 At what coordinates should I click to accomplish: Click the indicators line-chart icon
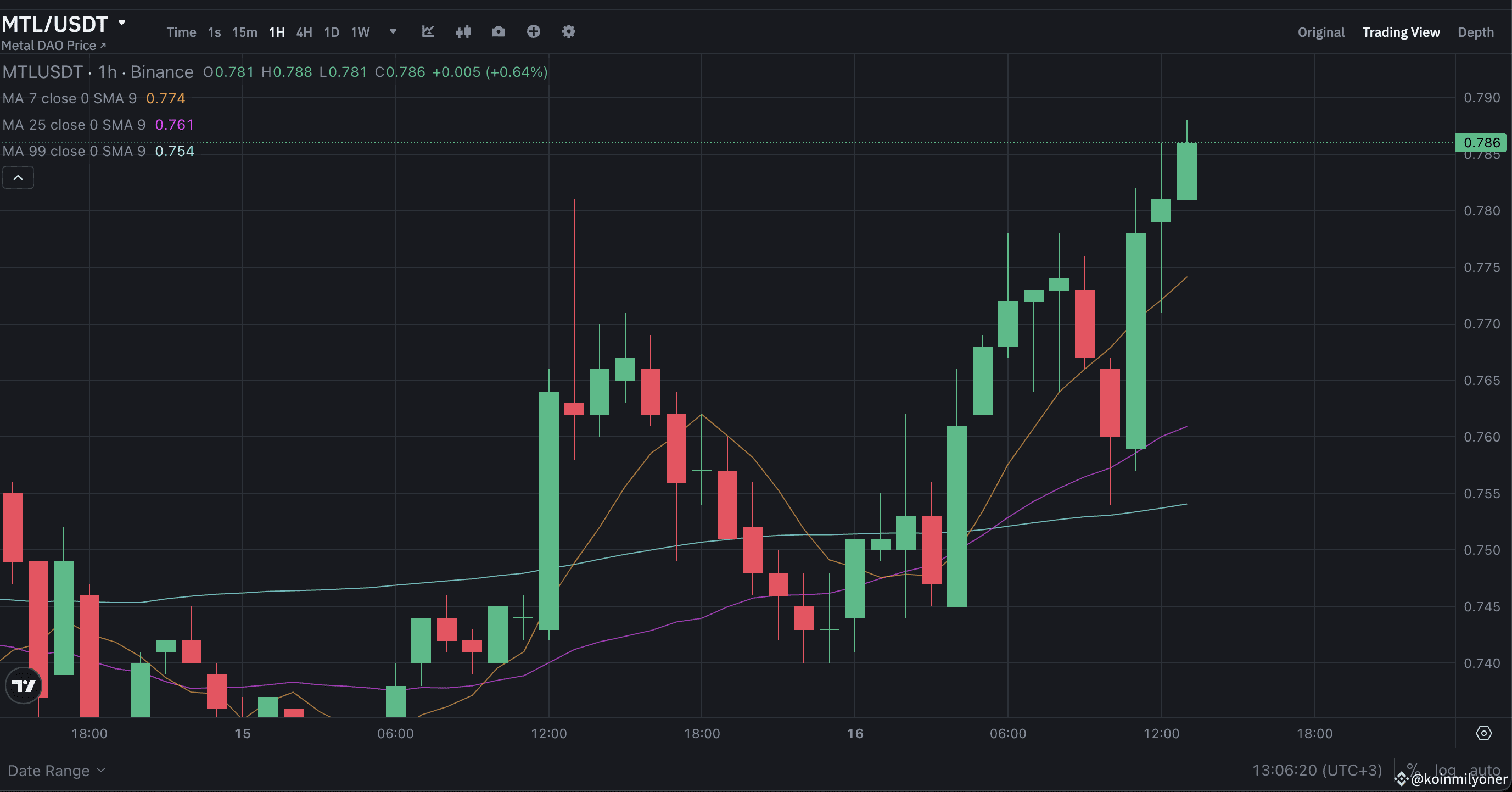tap(428, 32)
